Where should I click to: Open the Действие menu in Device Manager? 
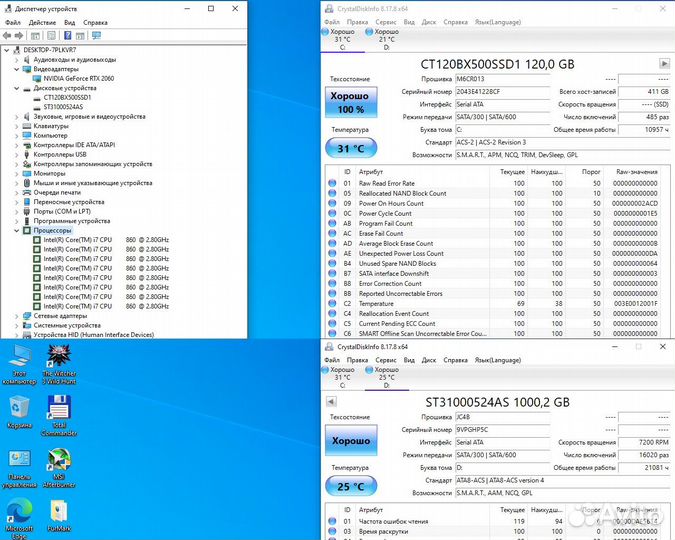(42, 22)
